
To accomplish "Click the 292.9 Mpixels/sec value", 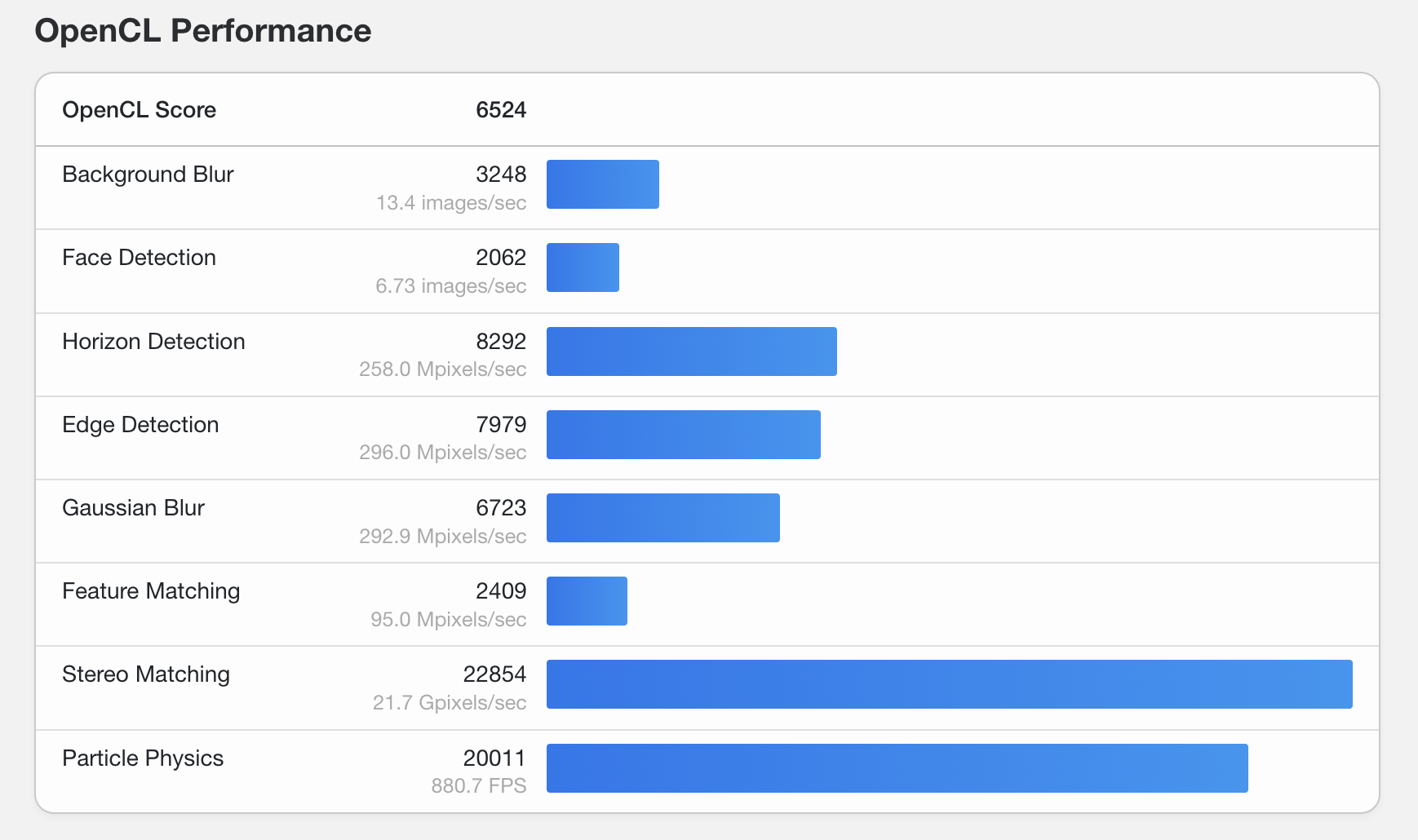I will (443, 537).
